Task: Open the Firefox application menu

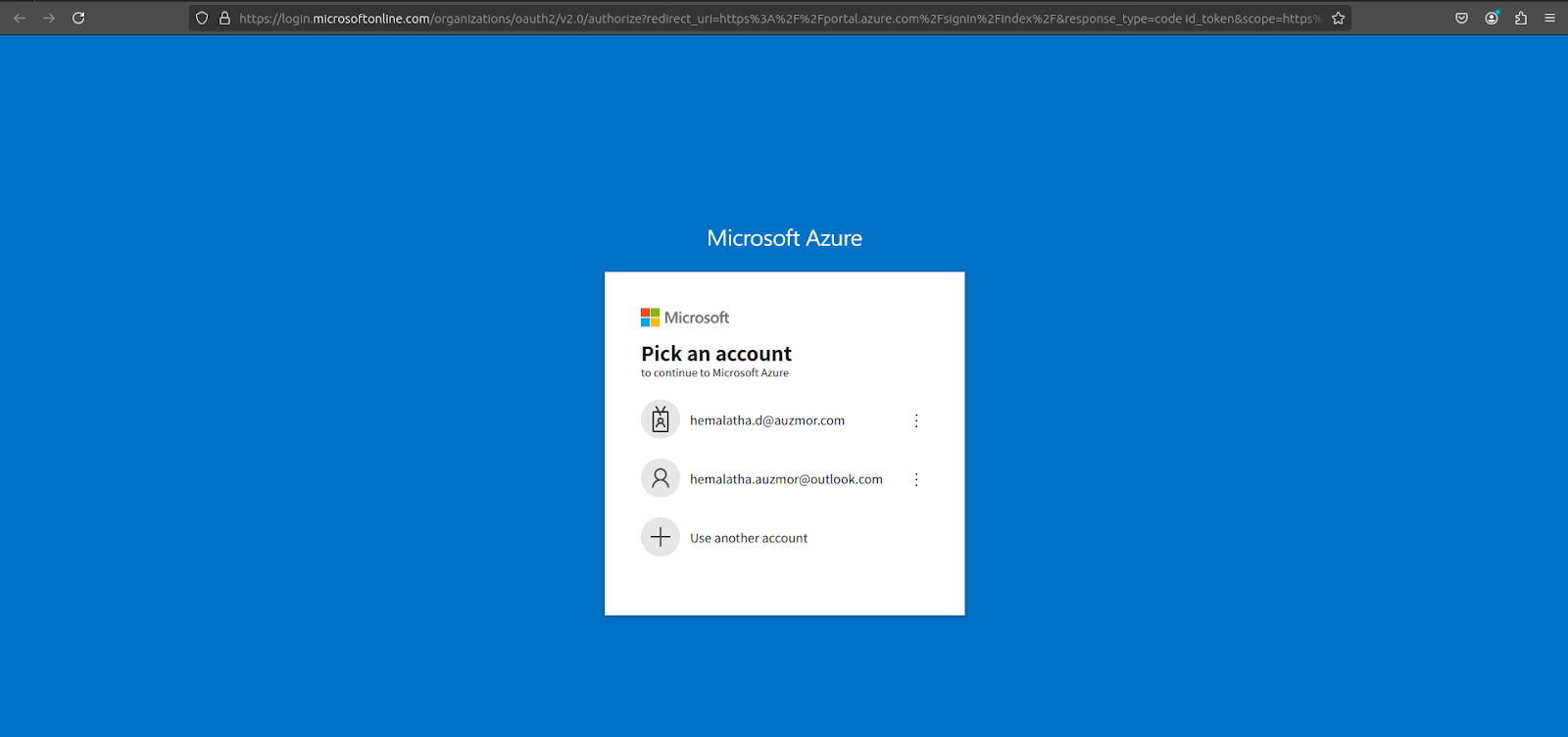Action: 1549,18
